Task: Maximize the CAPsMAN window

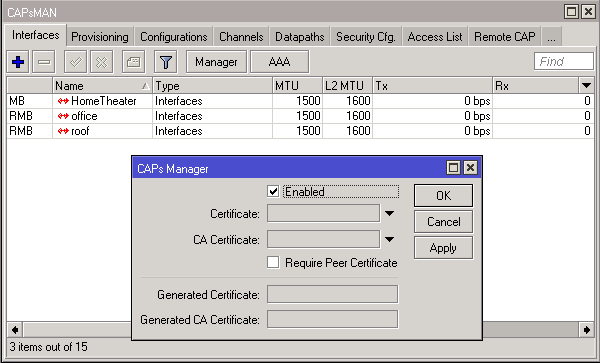Action: click(x=572, y=12)
